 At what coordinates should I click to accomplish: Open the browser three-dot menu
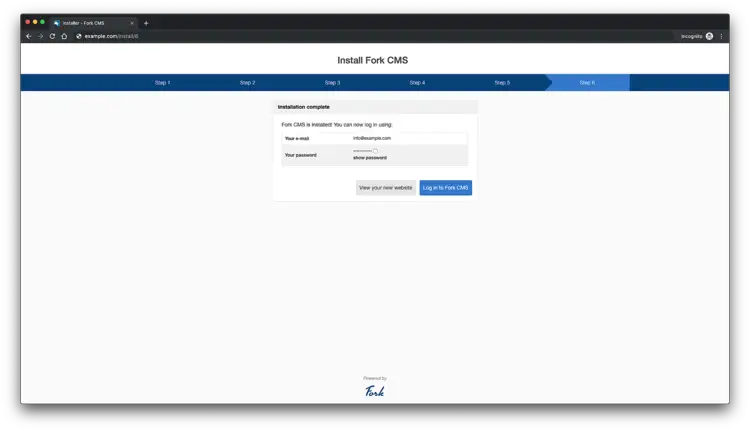pyautogui.click(x=721, y=36)
